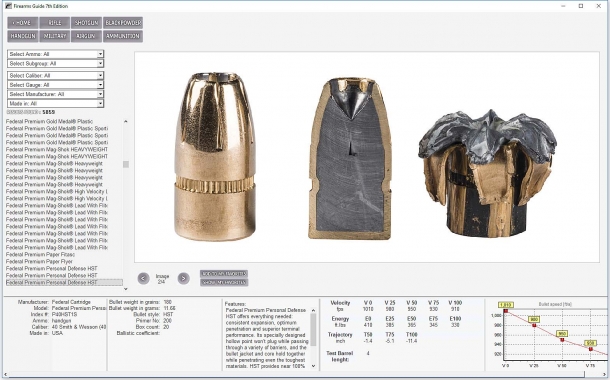610x380 pixels.
Task: Select Federal Premium Paper Fitasc in list
Action: (x=40, y=254)
